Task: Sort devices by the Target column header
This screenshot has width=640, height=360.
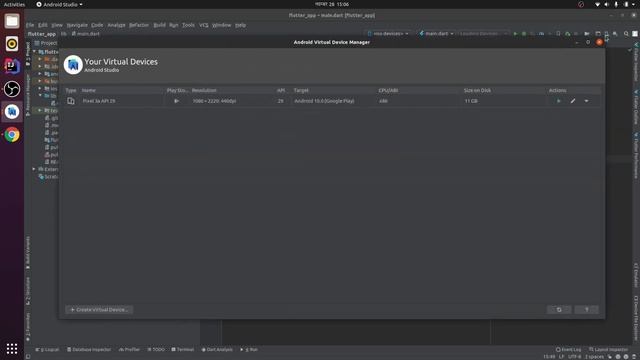Action: pyautogui.click(x=301, y=90)
